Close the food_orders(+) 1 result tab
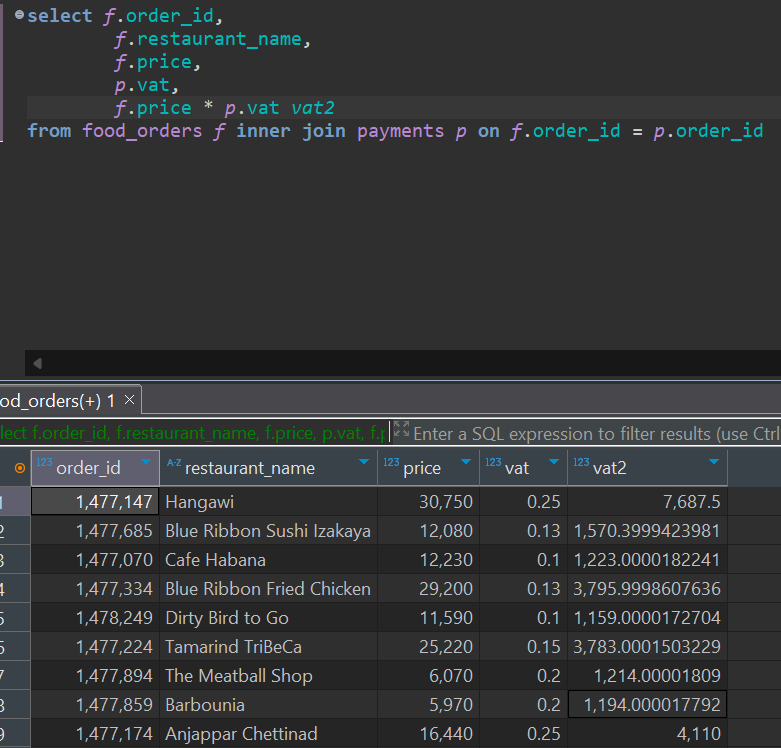 (129, 399)
